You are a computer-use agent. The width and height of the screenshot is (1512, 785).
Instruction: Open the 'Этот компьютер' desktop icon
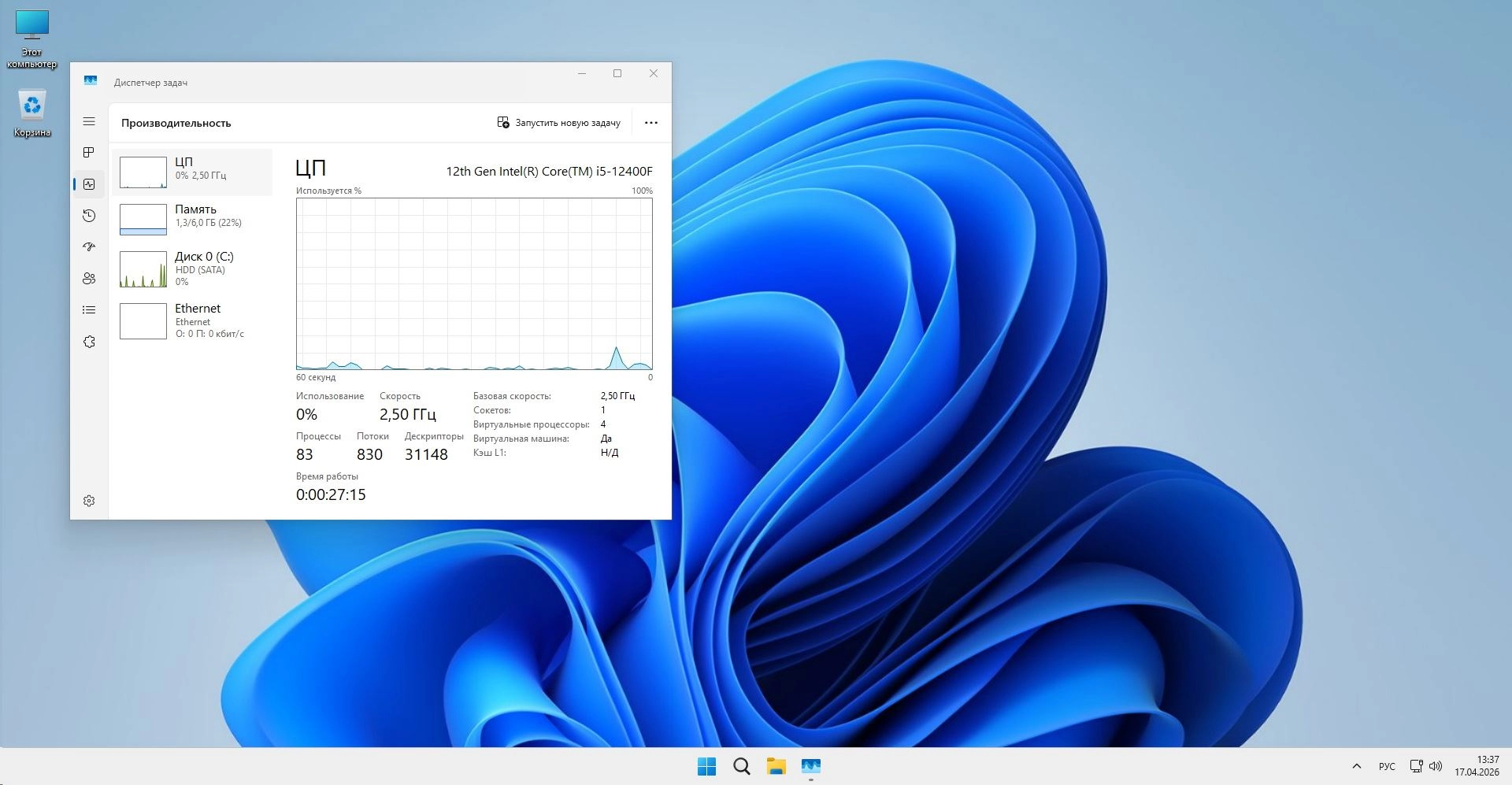(32, 39)
